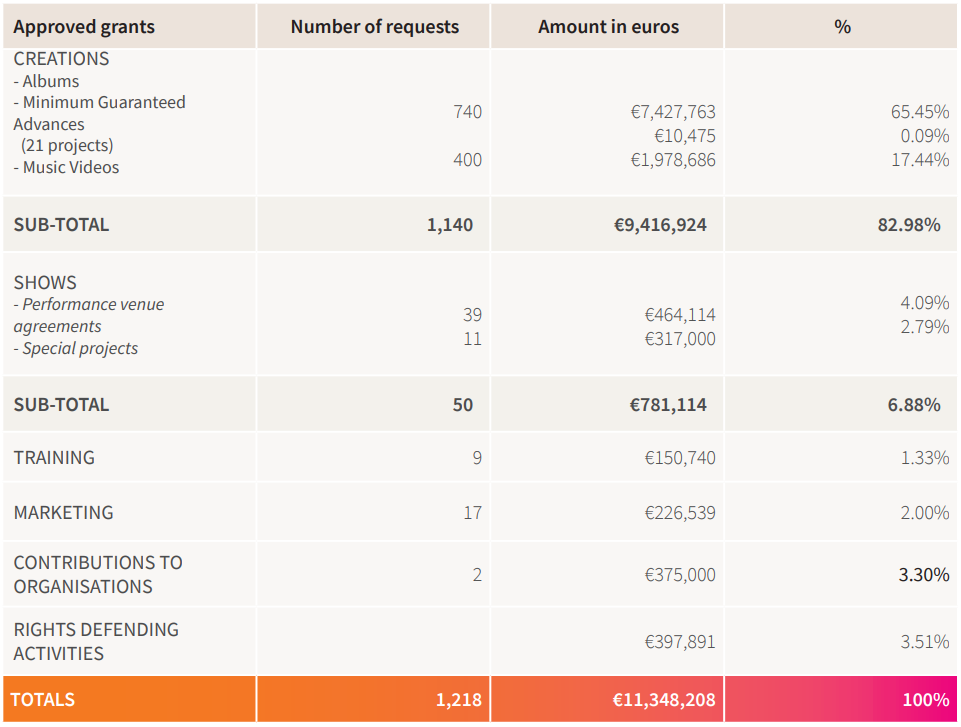The height and width of the screenshot is (727, 961).
Task: Click the Creations sub-total amount €9,416,924
Action: tap(660, 225)
